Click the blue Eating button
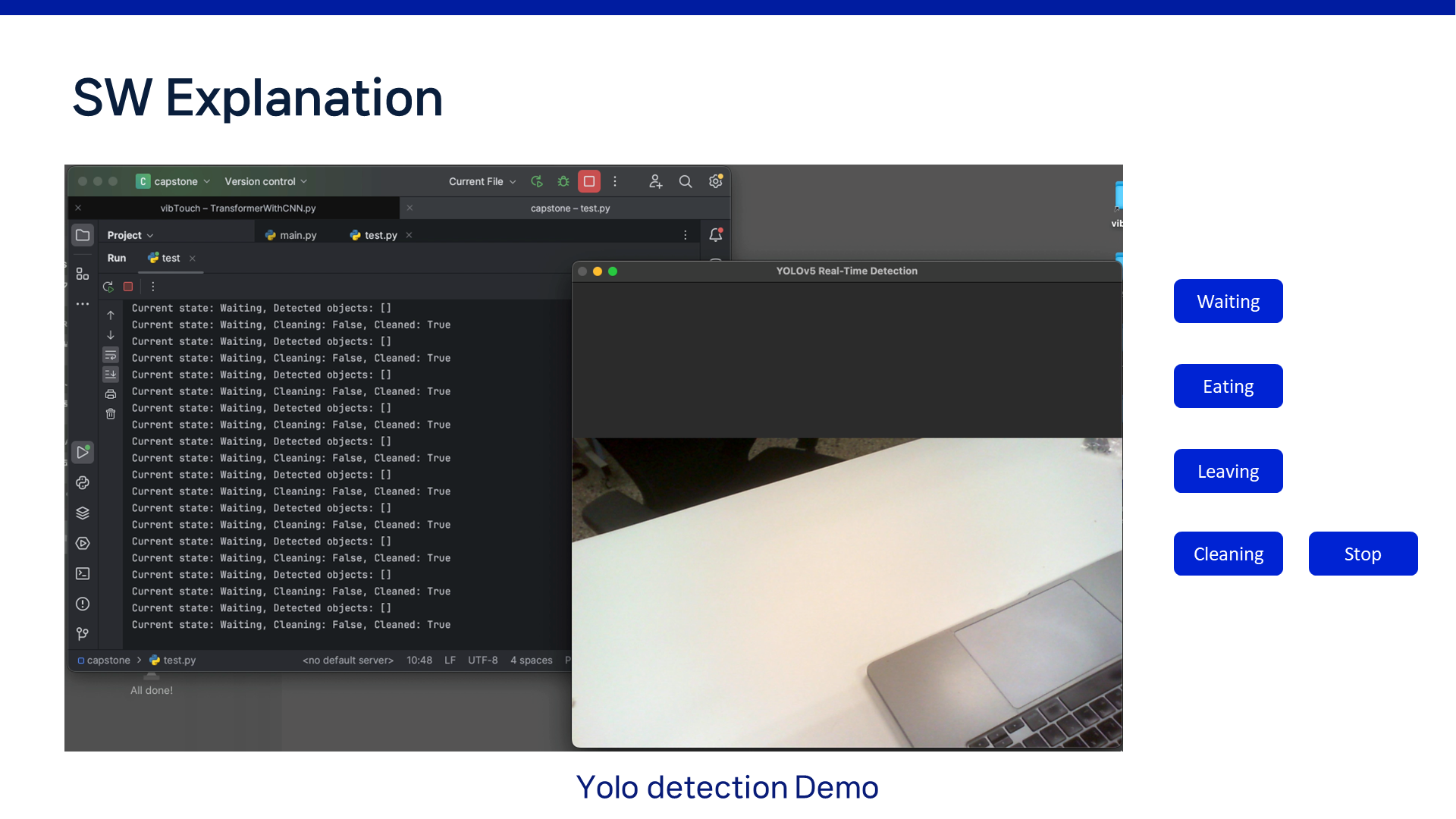 [x=1228, y=386]
